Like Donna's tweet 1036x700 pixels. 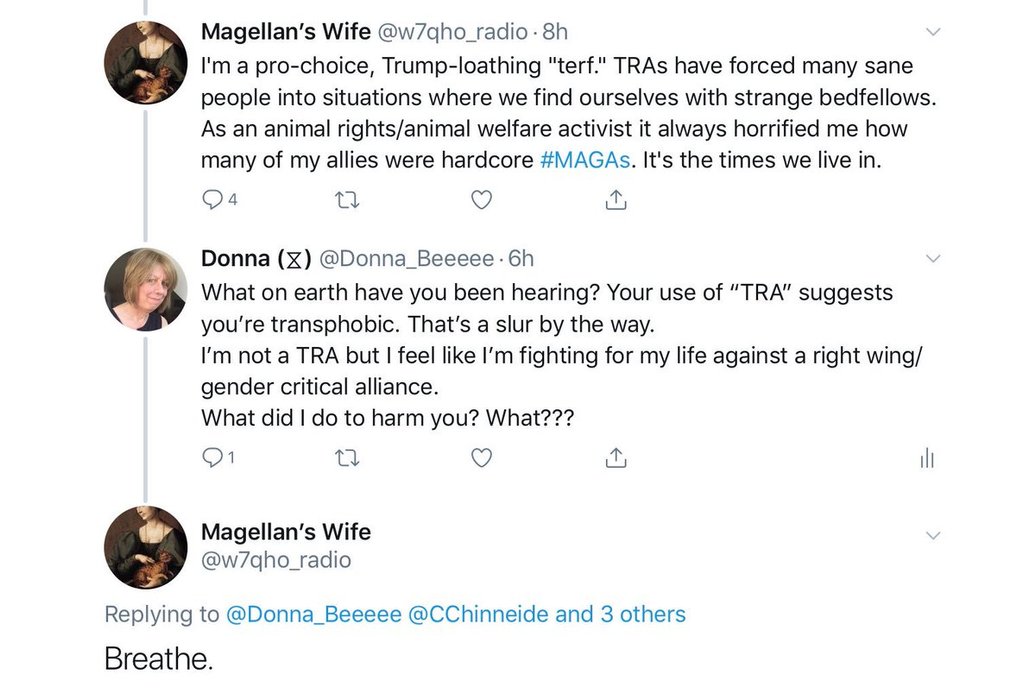pyautogui.click(x=482, y=458)
